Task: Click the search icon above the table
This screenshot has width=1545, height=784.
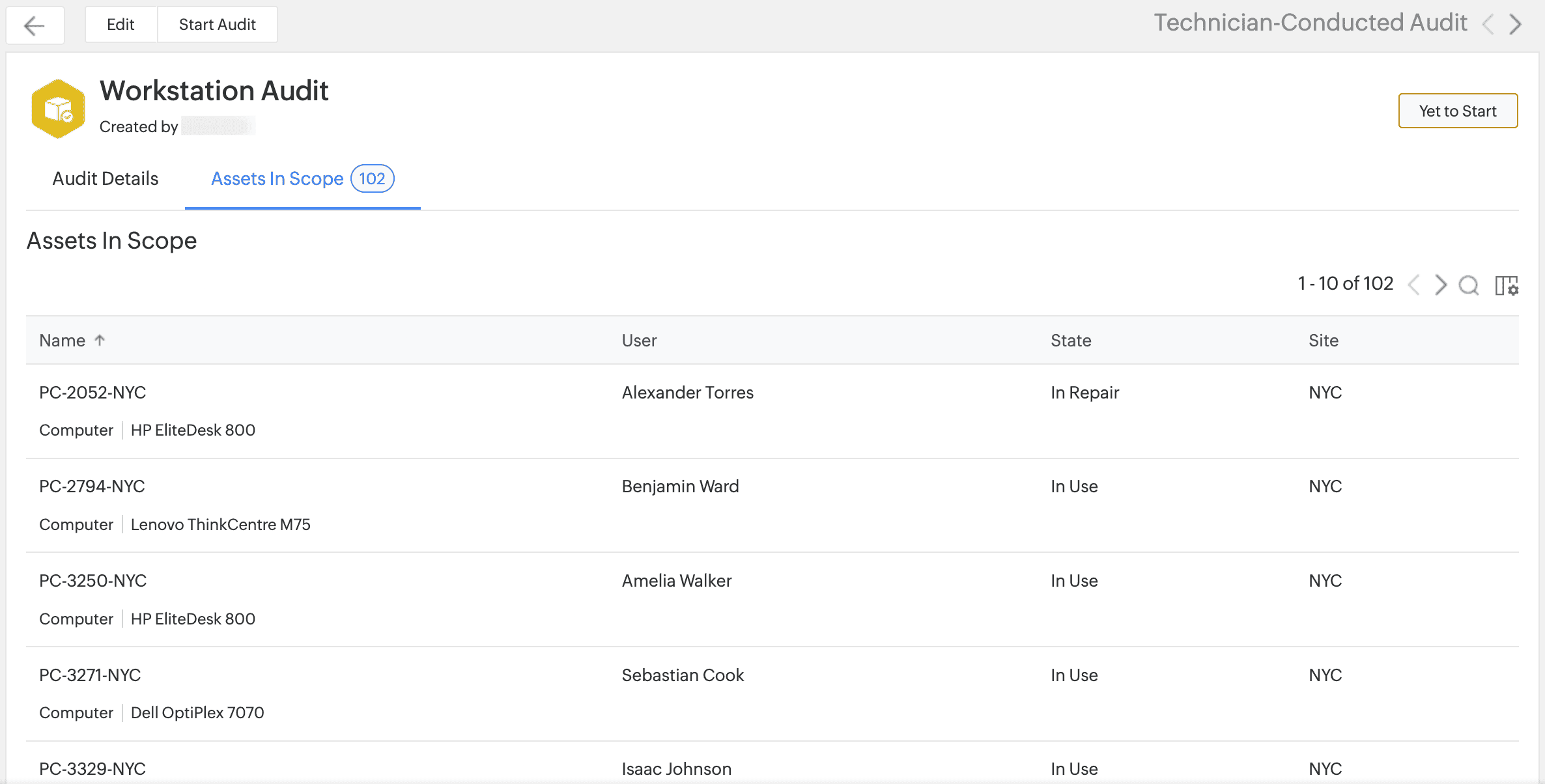Action: (1468, 285)
